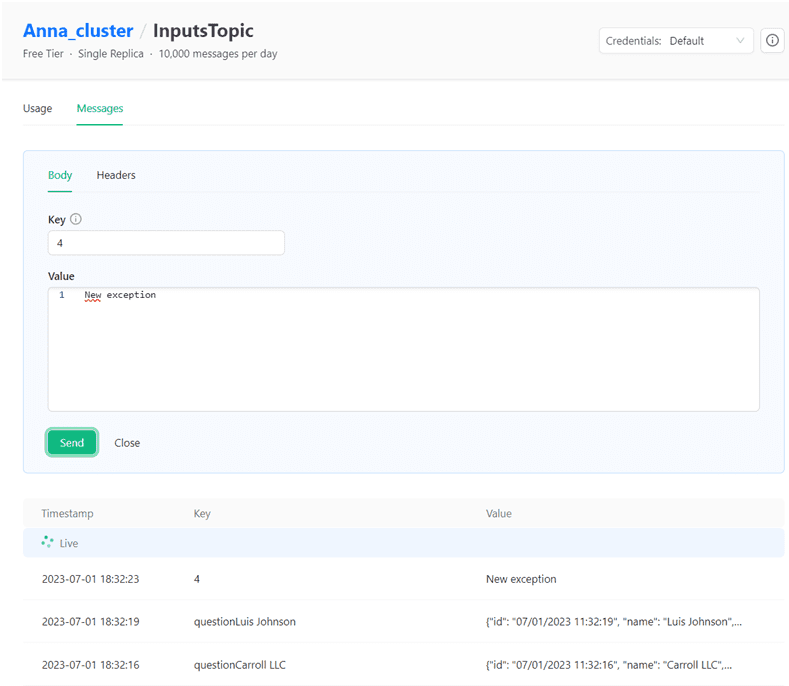This screenshot has width=789, height=686.
Task: Click the Key column header in table
Action: pos(202,513)
